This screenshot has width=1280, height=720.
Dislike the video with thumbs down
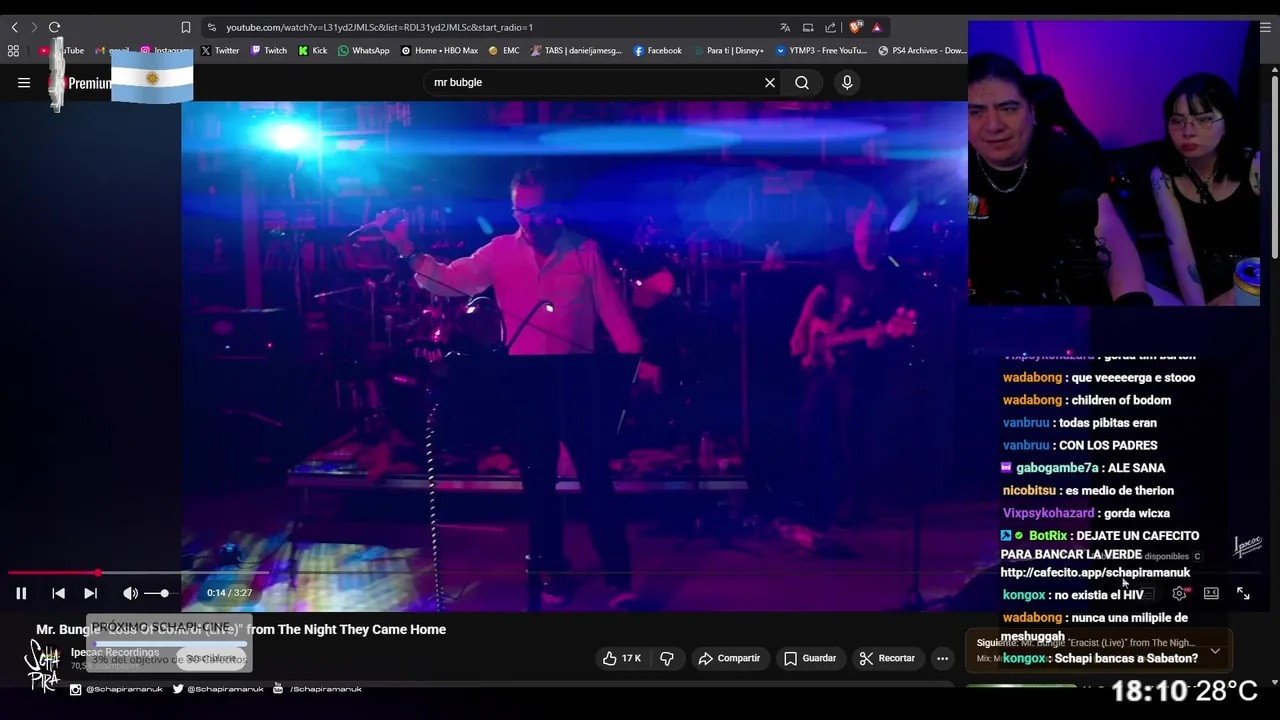point(667,658)
